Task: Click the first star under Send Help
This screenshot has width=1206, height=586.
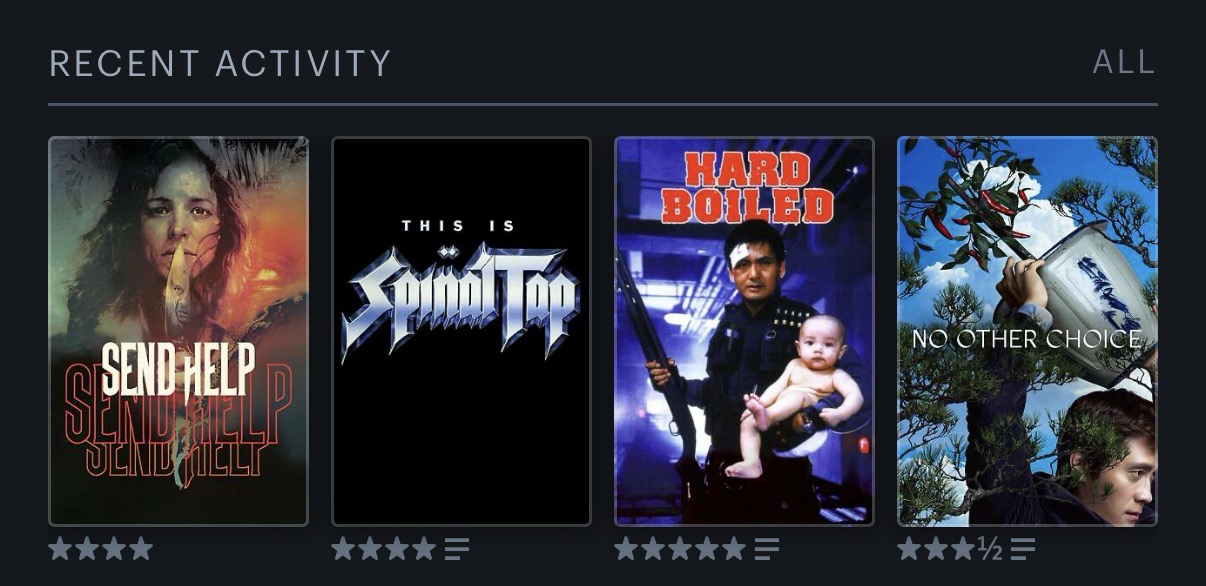Action: (61, 548)
